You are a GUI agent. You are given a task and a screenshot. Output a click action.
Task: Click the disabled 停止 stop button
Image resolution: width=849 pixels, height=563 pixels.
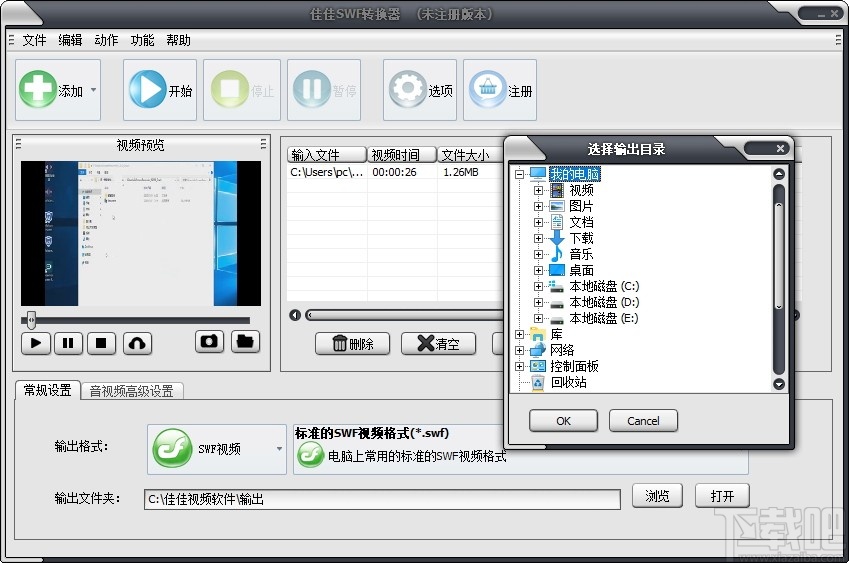(242, 90)
